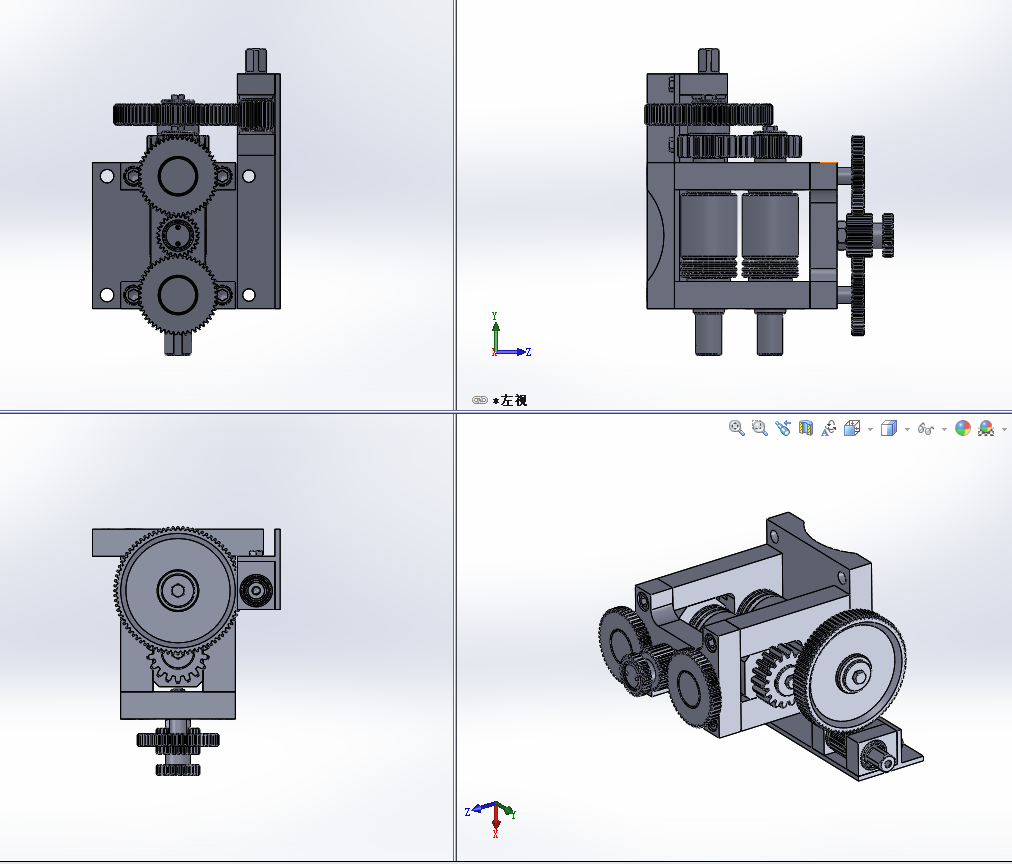Viewport: 1012px width, 864px height.
Task: Select the Zoom to Area tool
Action: [x=760, y=428]
